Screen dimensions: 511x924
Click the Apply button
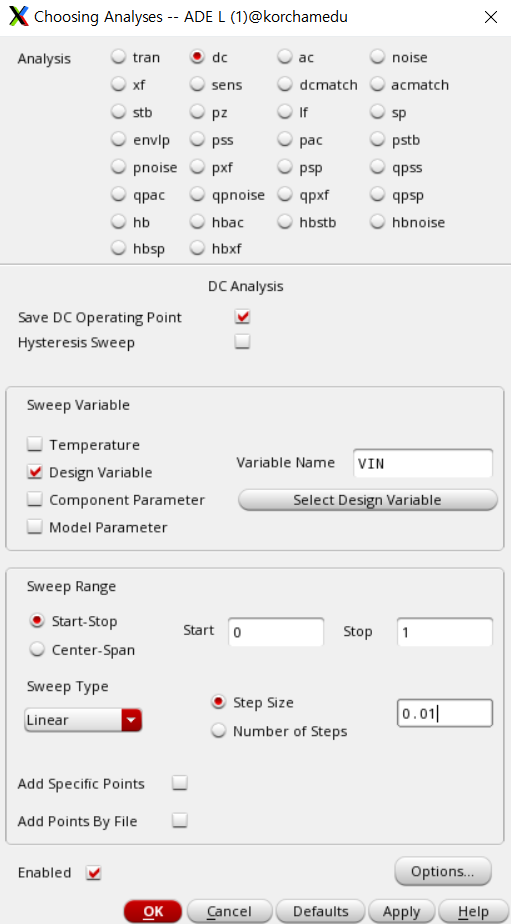point(401,911)
